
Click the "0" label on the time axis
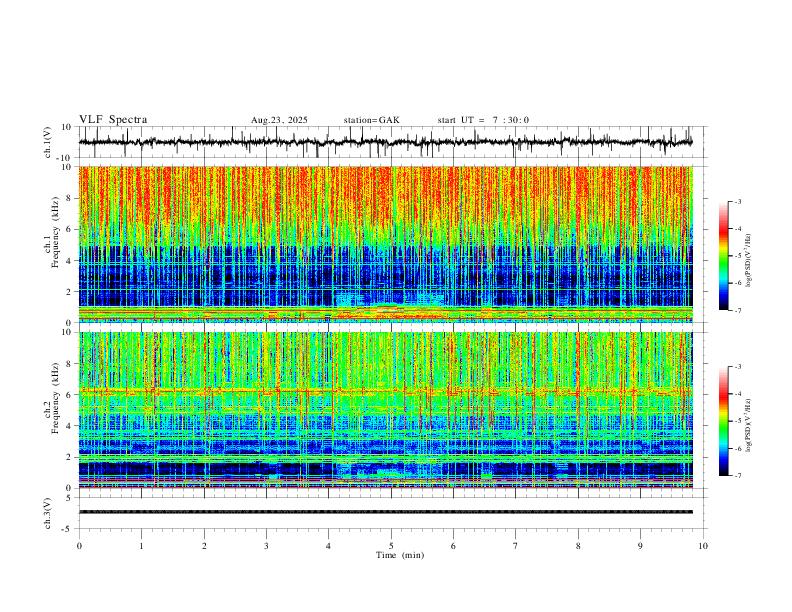coord(79,546)
